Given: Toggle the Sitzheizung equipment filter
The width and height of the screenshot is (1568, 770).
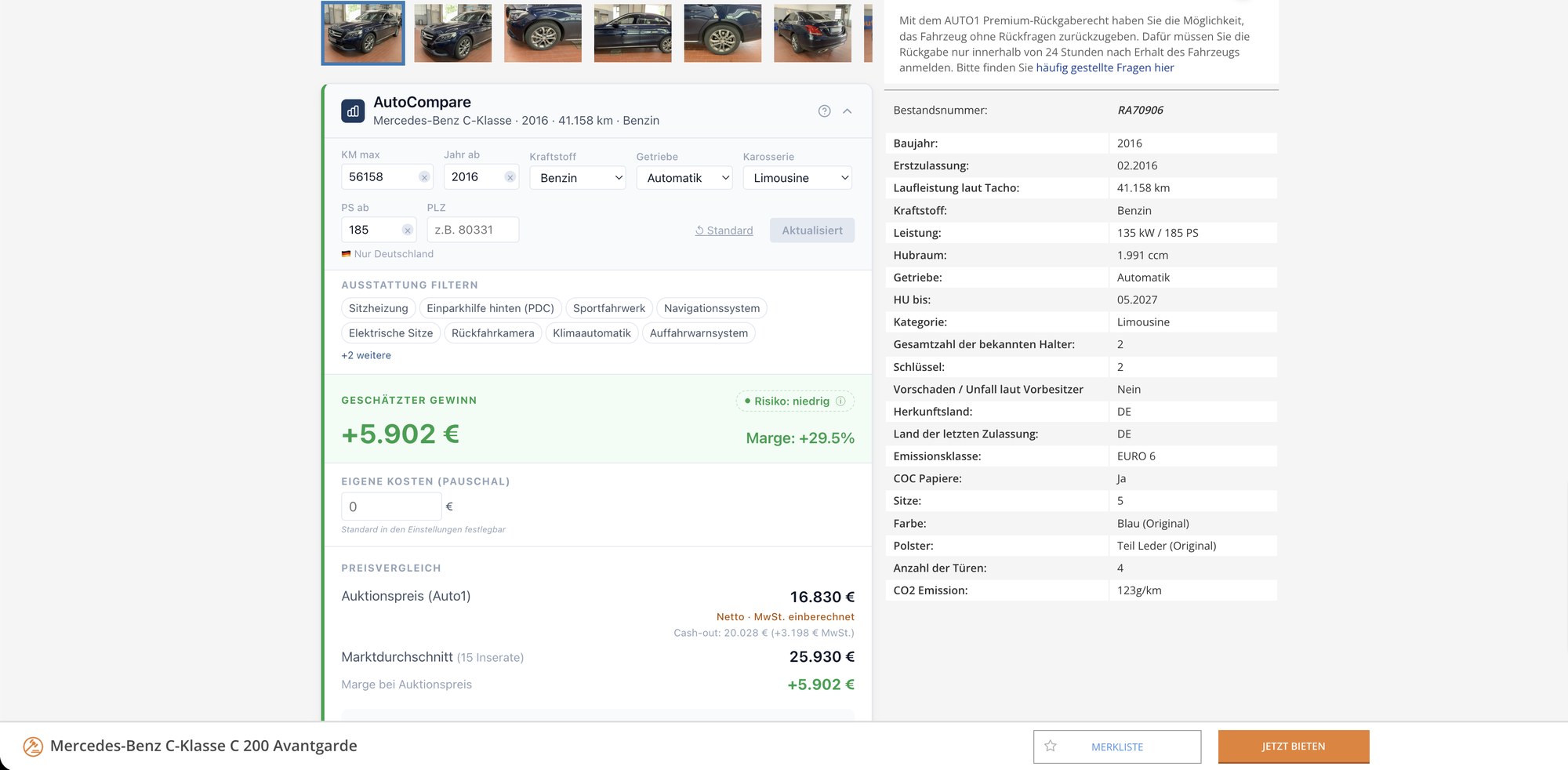Looking at the screenshot, I should 379,308.
